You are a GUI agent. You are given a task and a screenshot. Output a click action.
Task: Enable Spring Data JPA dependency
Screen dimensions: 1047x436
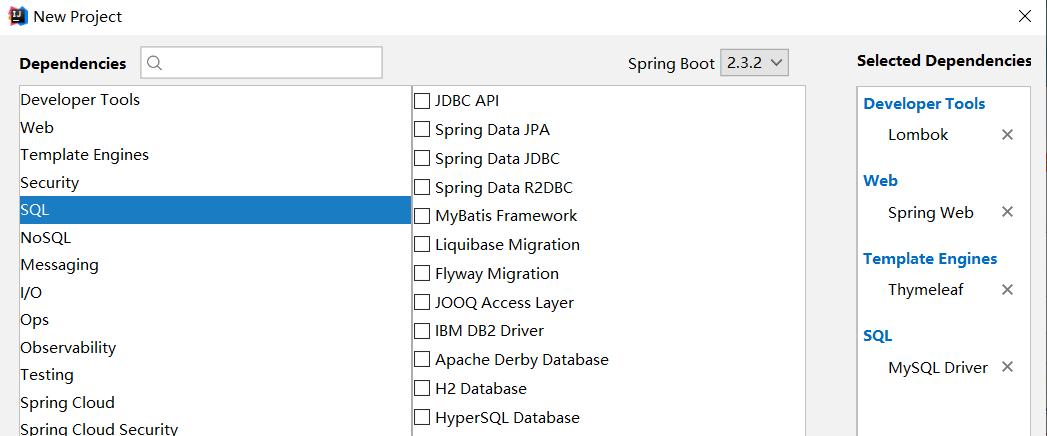[422, 130]
